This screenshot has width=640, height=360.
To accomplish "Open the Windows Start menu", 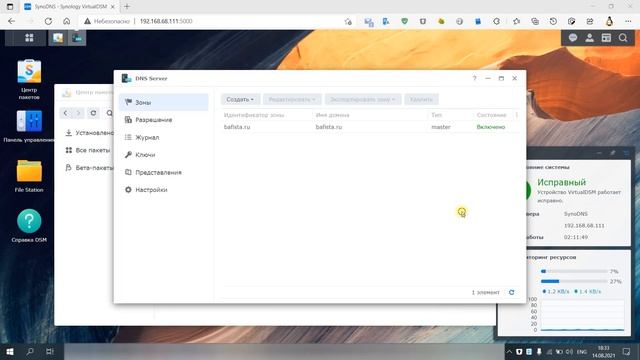I will point(10,351).
